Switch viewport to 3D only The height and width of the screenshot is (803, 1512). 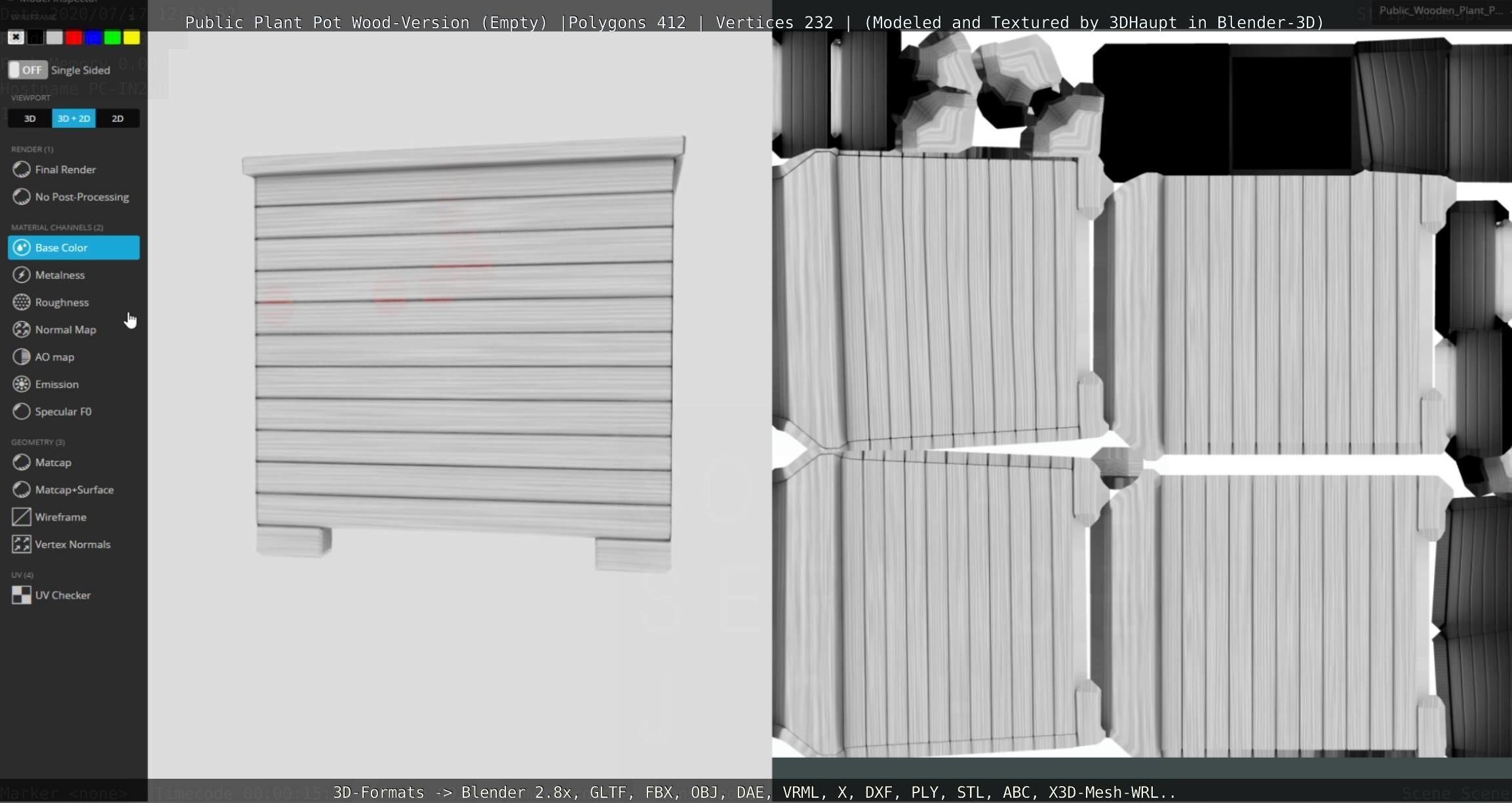click(29, 119)
